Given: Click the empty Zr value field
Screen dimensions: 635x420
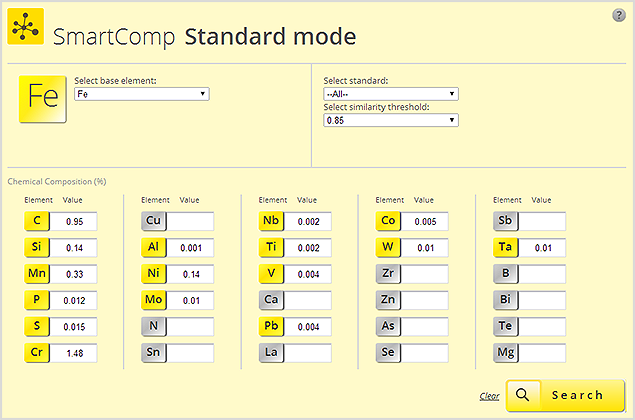Looking at the screenshot, I should pyautogui.click(x=425, y=274).
